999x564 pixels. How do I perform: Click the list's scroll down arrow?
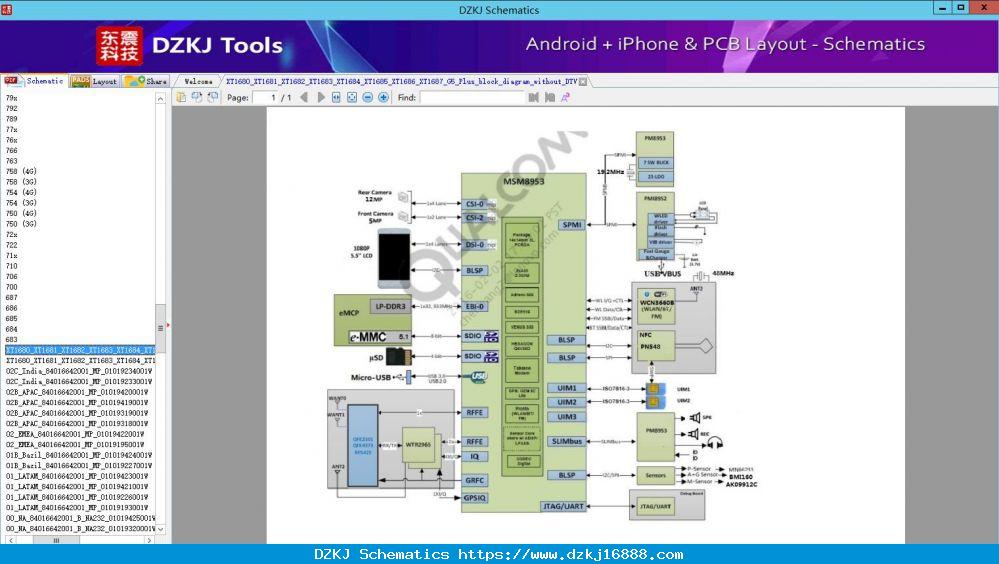tap(161, 529)
